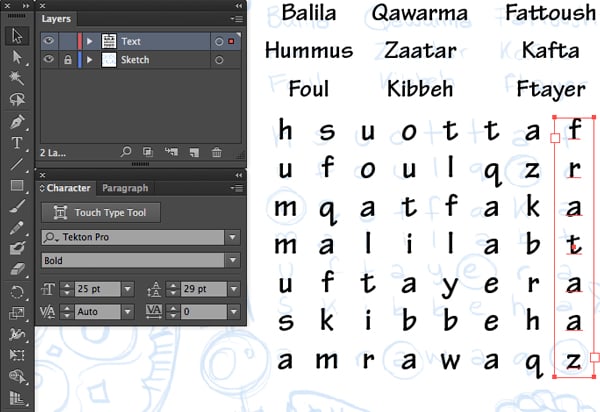Image resolution: width=600 pixels, height=412 pixels.
Task: Select the Blob Brush tool
Action: [17, 249]
